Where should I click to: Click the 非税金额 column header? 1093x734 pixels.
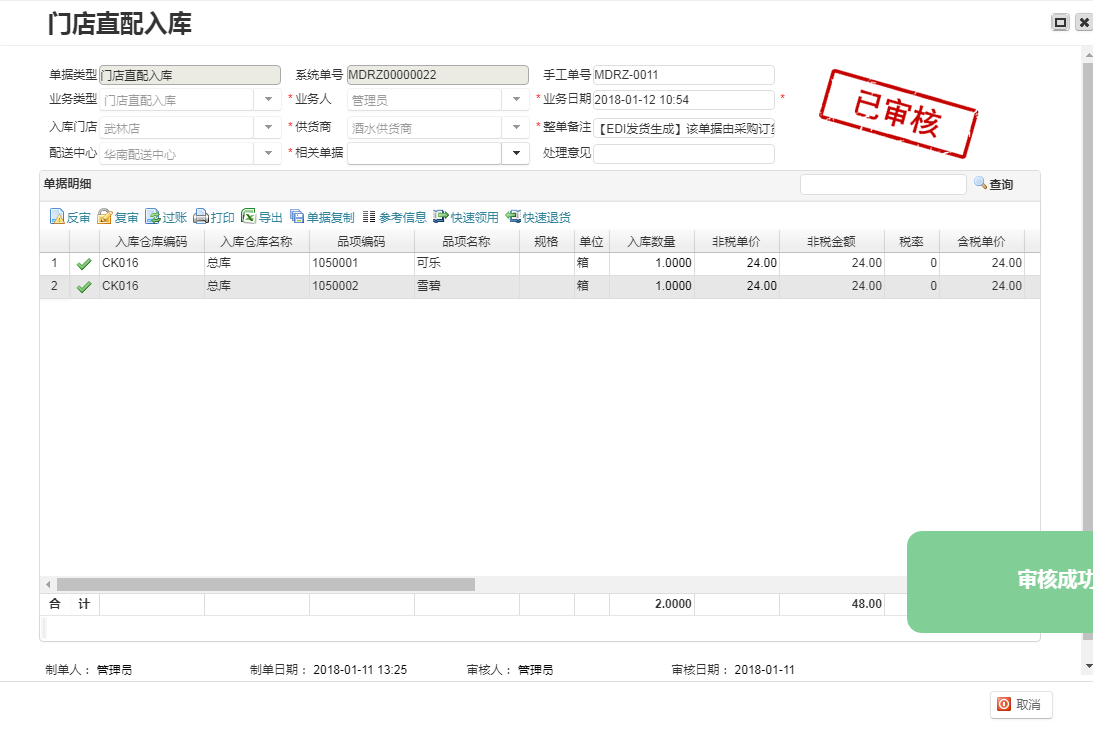pos(832,241)
